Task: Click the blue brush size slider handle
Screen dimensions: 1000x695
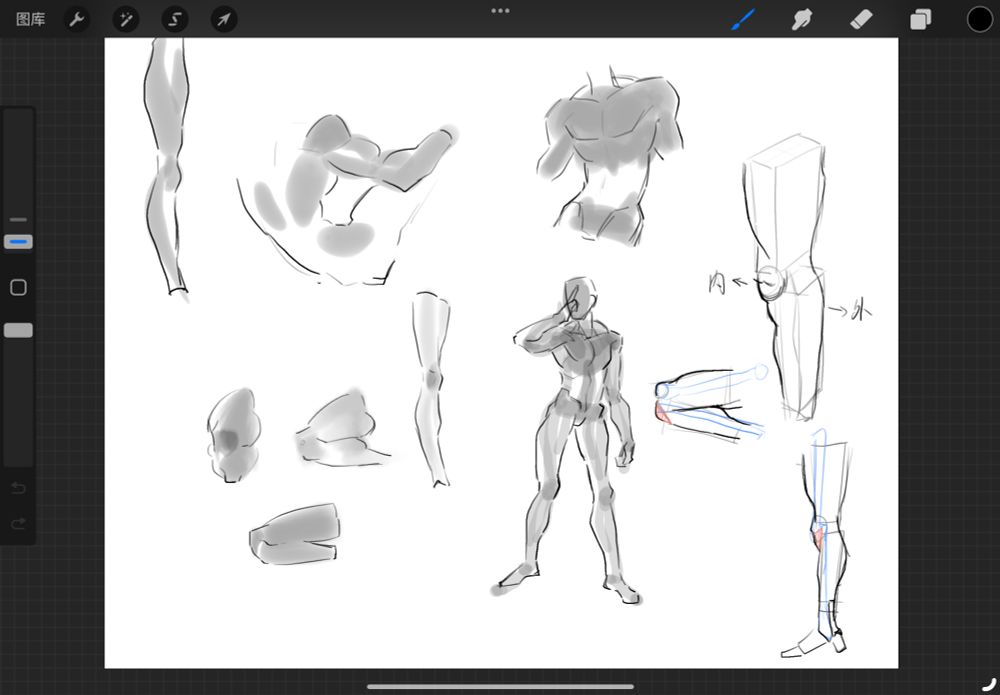Action: [x=18, y=242]
